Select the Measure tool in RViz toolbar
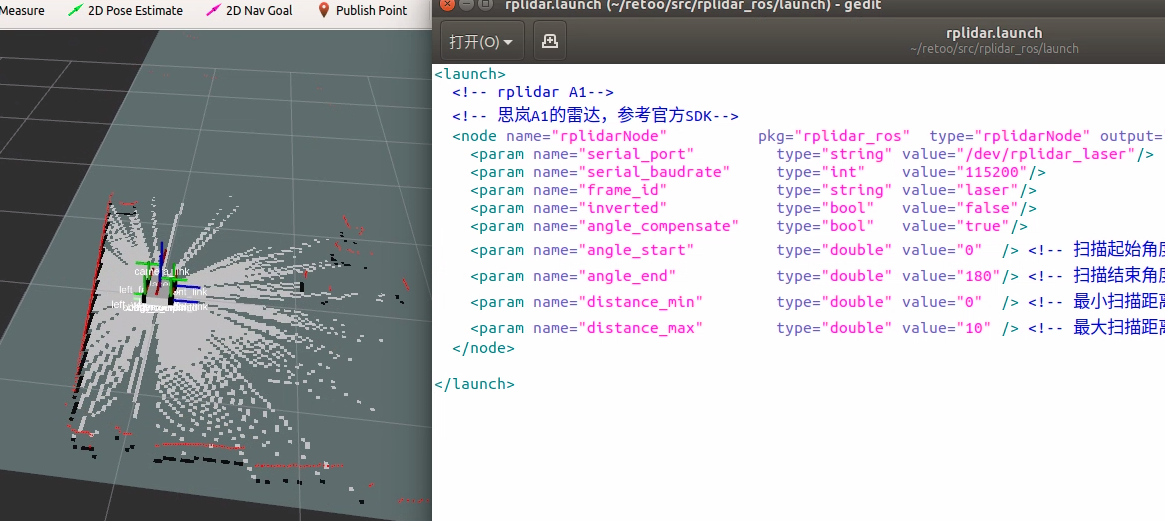Image resolution: width=1165 pixels, height=521 pixels. (22, 11)
